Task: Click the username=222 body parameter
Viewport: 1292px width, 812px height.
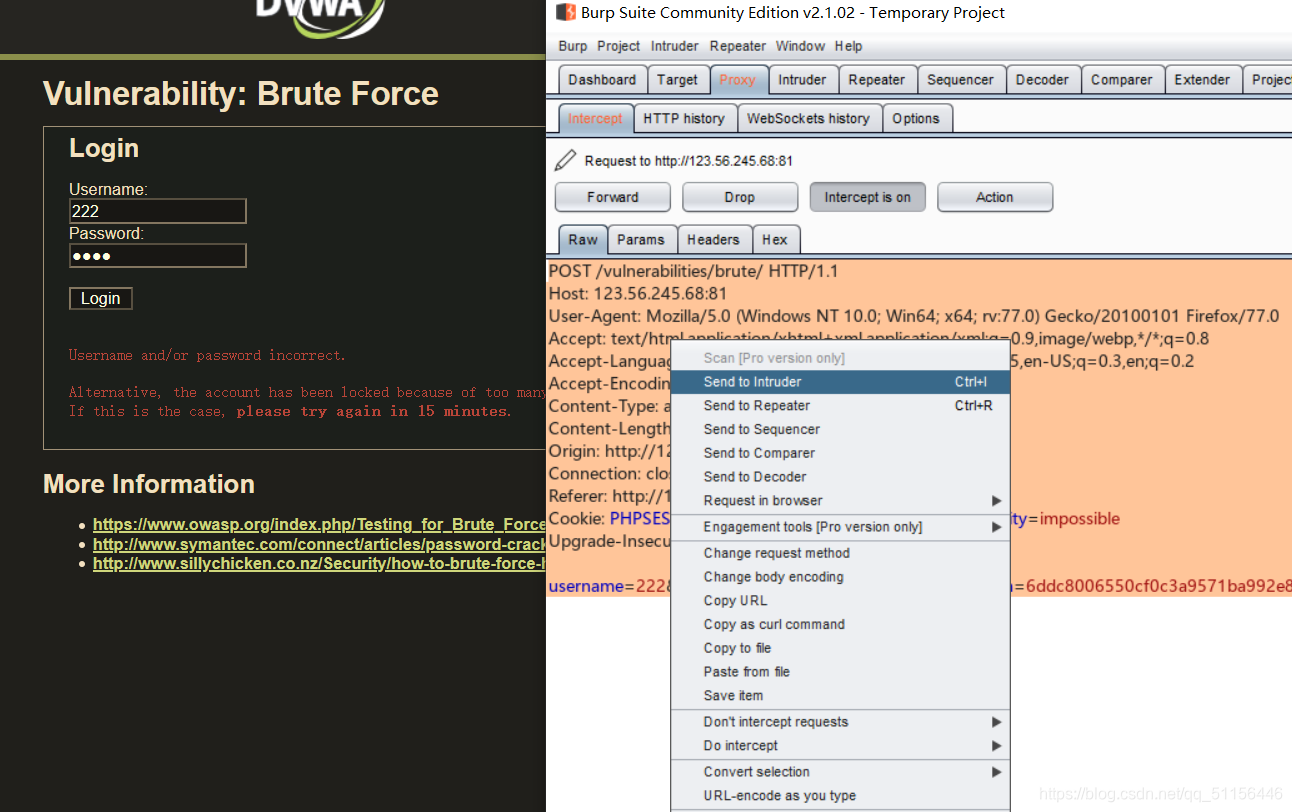Action: pos(607,586)
